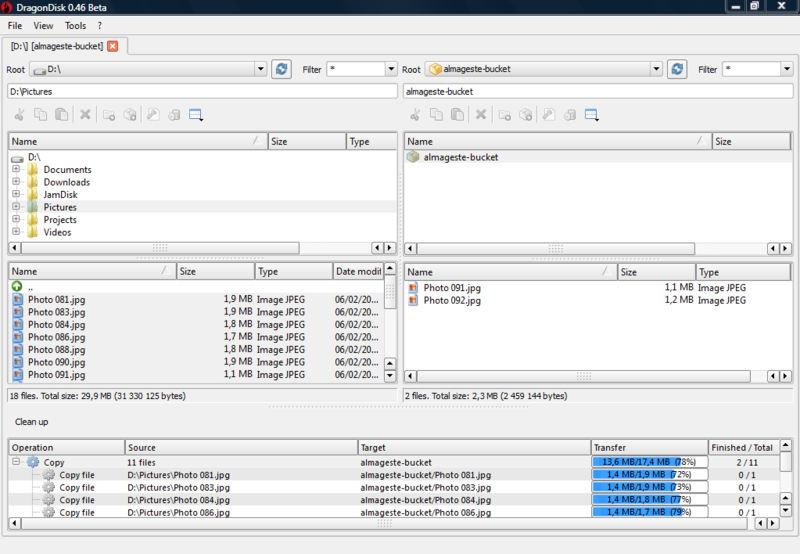Click Paste icon in right pane toolbar
The width and height of the screenshot is (800, 554).
(x=458, y=115)
